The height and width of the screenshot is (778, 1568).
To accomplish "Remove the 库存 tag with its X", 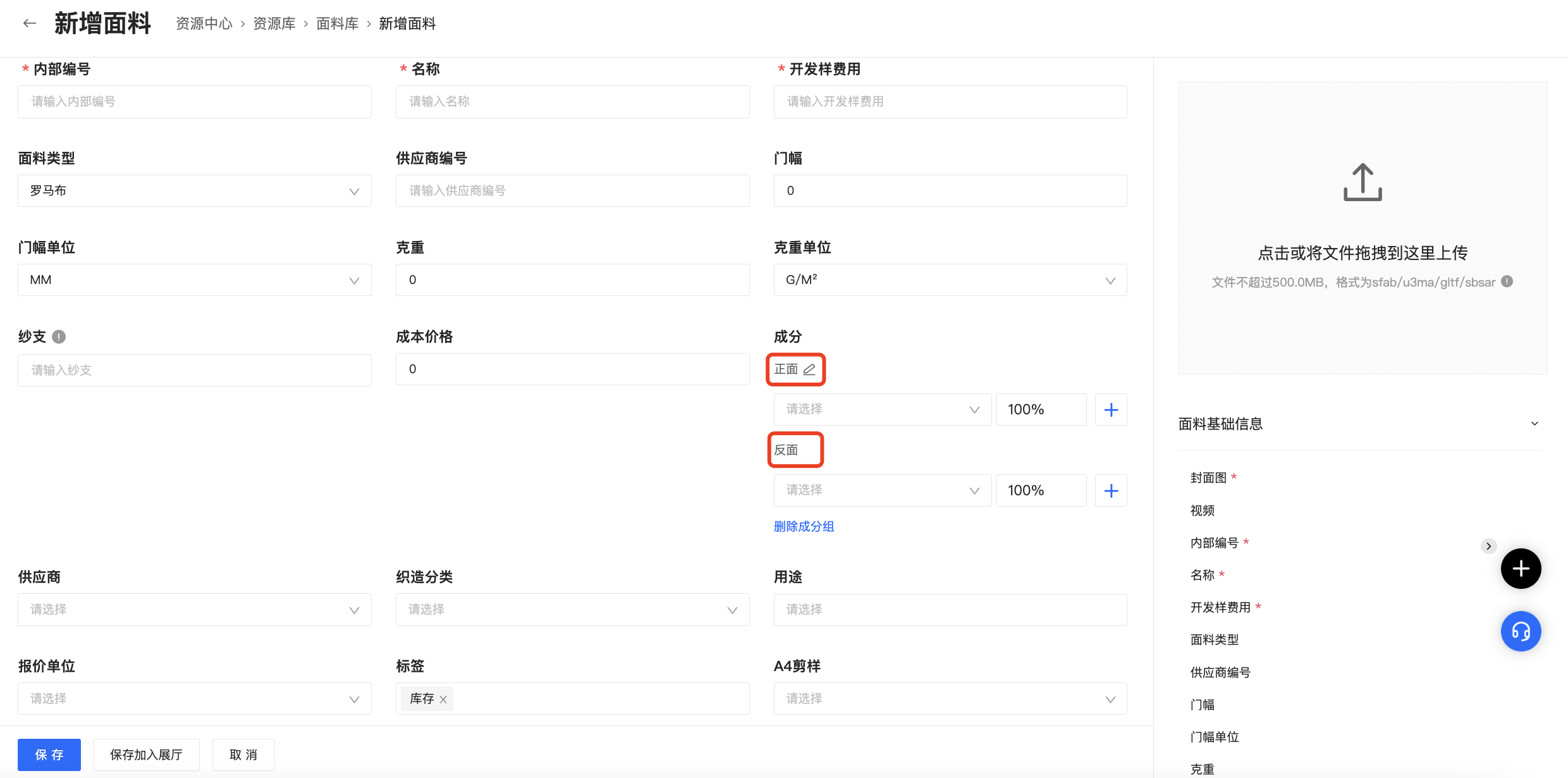I will tap(443, 700).
